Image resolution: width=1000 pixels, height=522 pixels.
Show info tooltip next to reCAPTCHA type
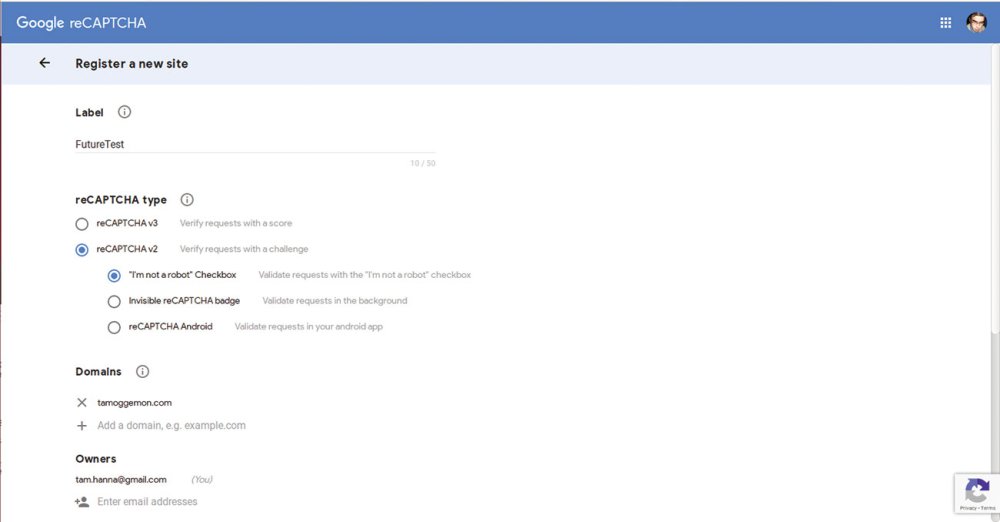coord(187,200)
